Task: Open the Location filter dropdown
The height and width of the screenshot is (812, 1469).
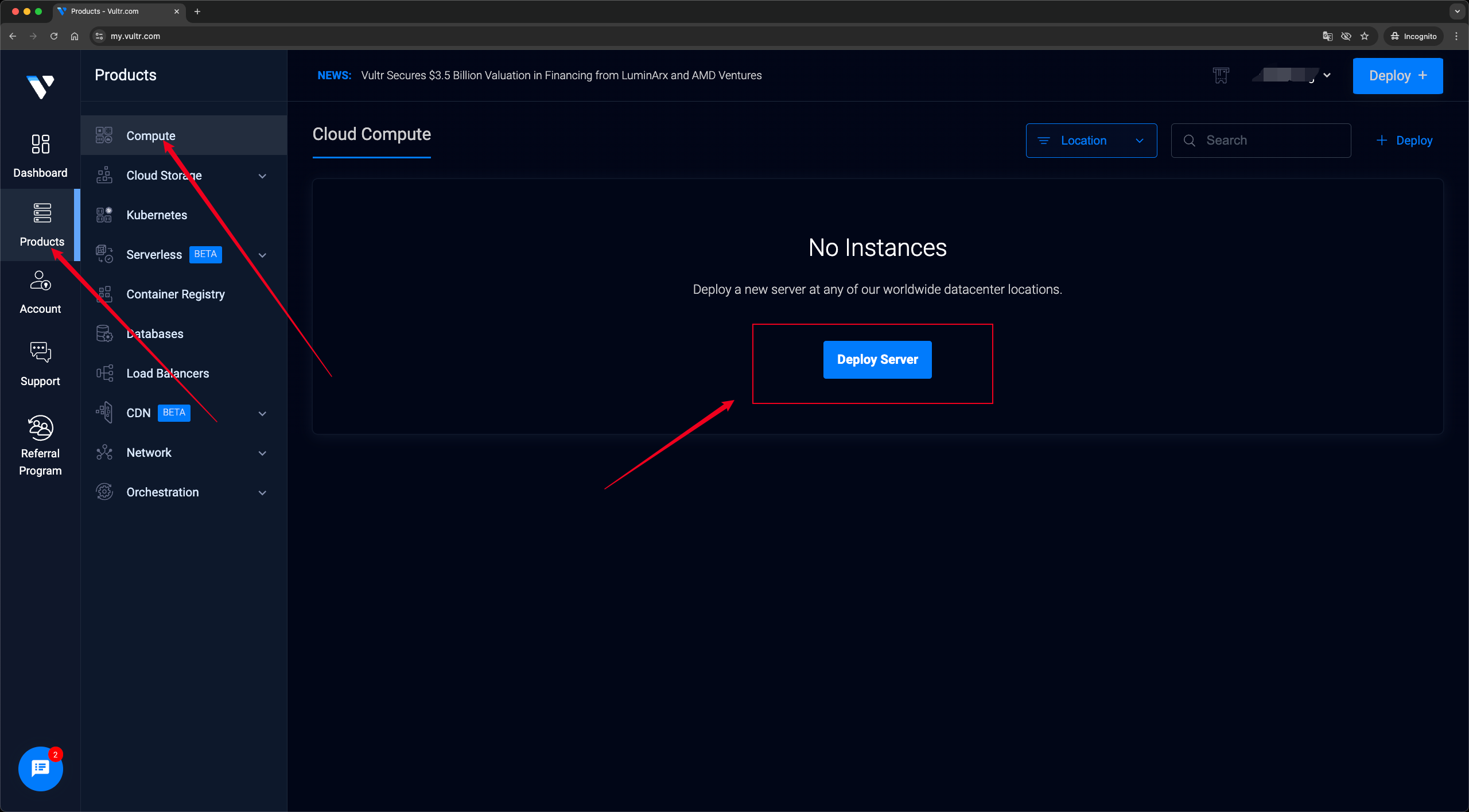Action: tap(1091, 141)
